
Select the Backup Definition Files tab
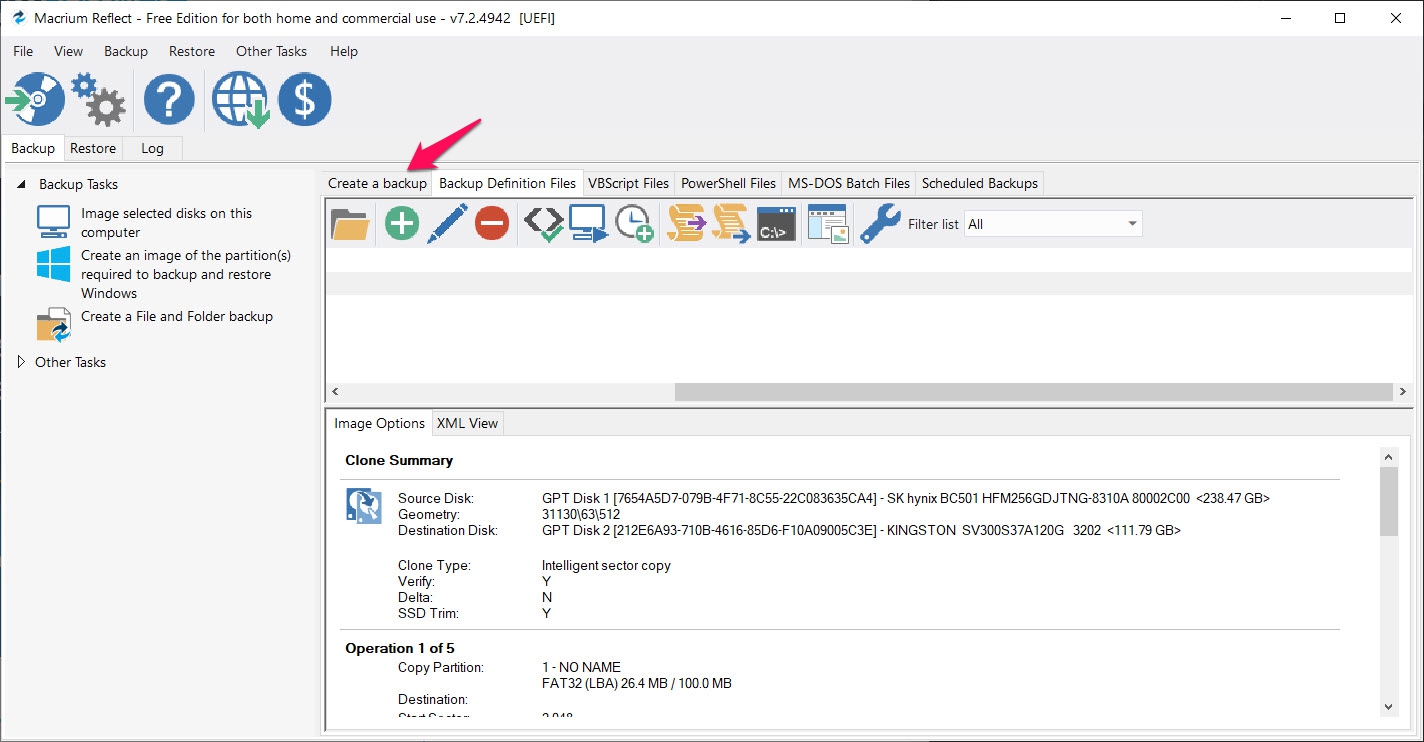(x=508, y=183)
